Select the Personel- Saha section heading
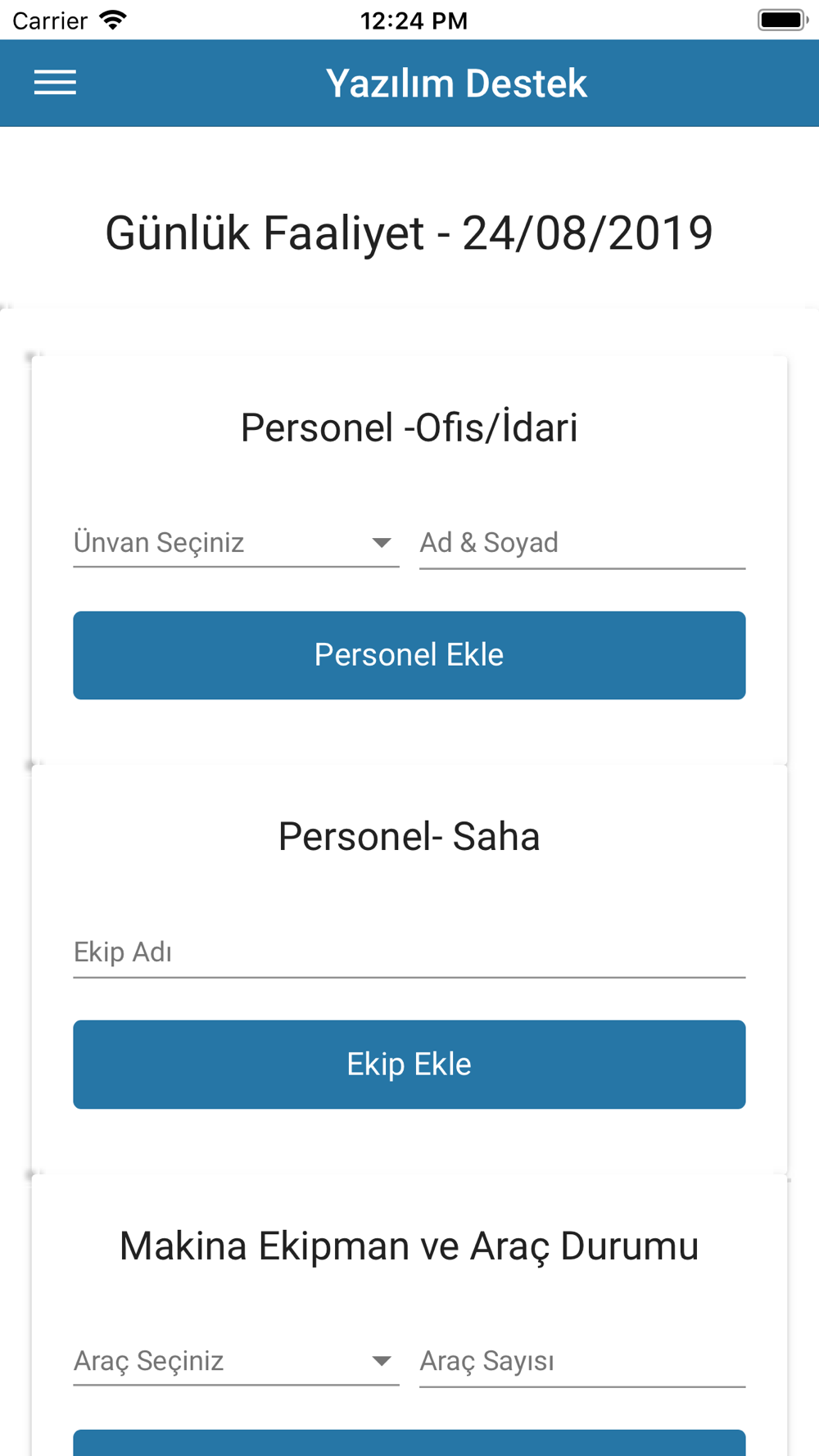 (409, 837)
